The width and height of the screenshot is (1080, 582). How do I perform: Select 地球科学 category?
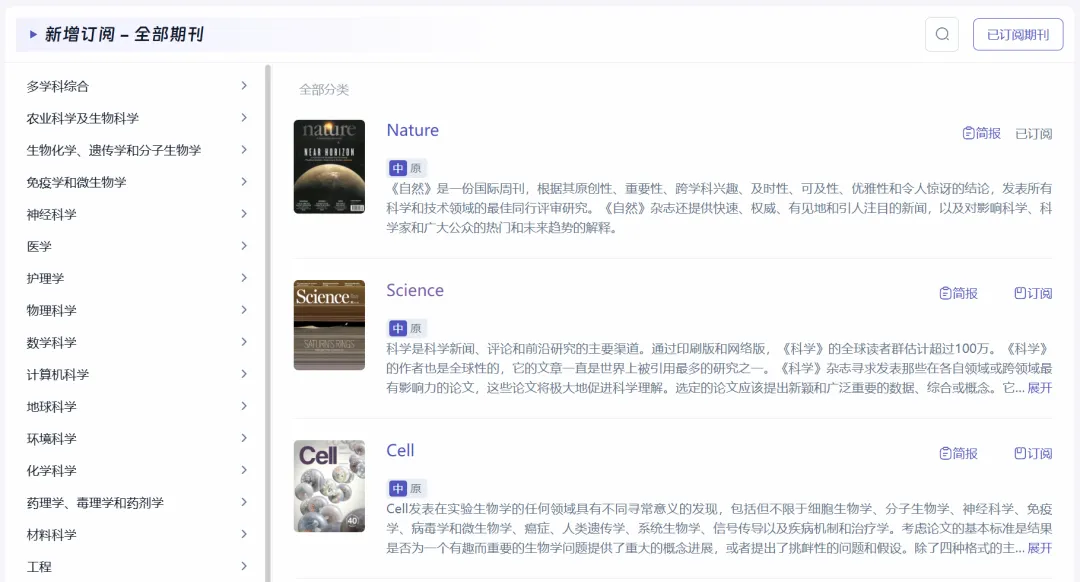[52, 406]
